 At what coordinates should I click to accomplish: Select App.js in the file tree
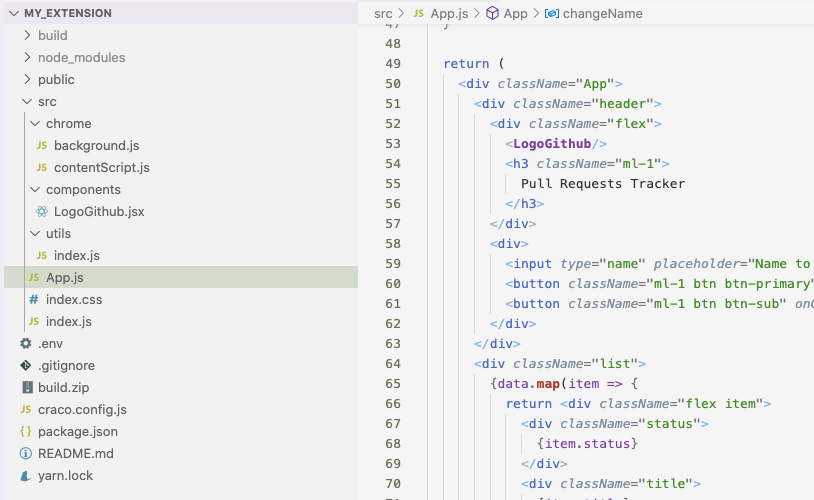[64, 278]
